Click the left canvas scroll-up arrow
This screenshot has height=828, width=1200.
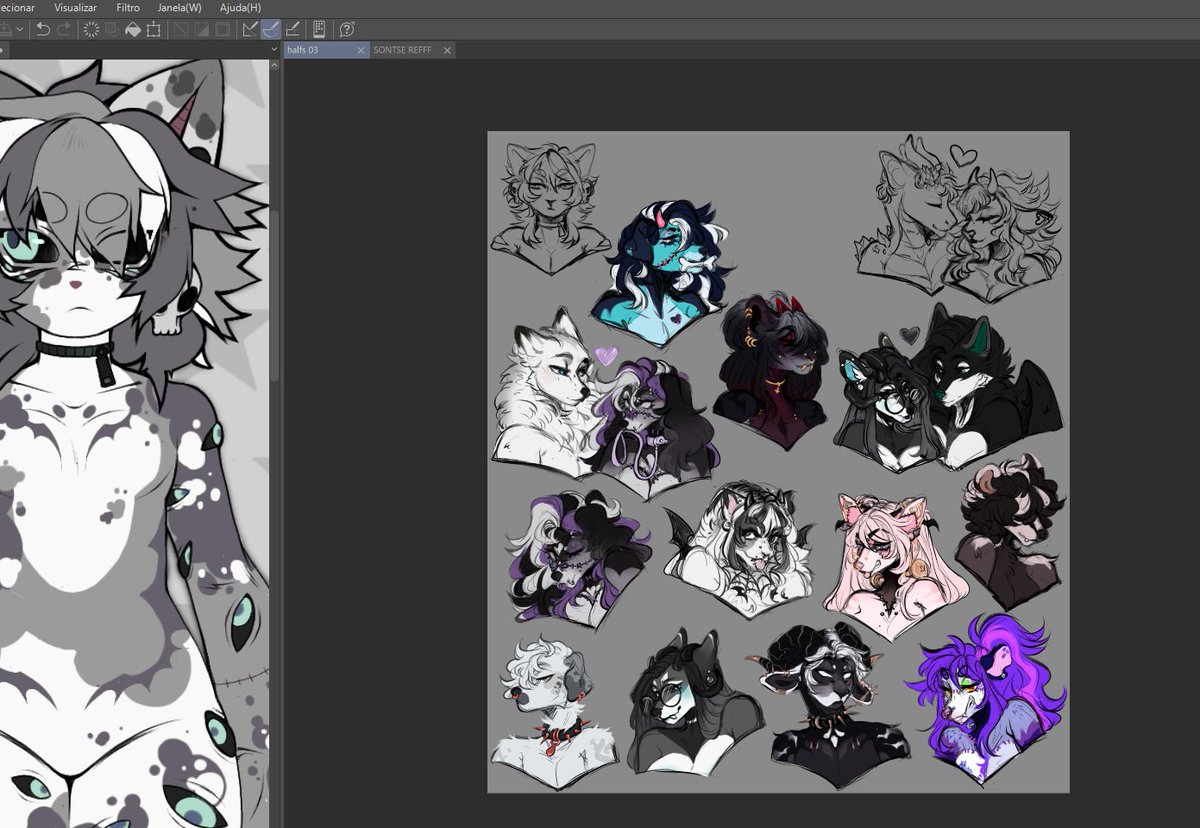tap(274, 64)
